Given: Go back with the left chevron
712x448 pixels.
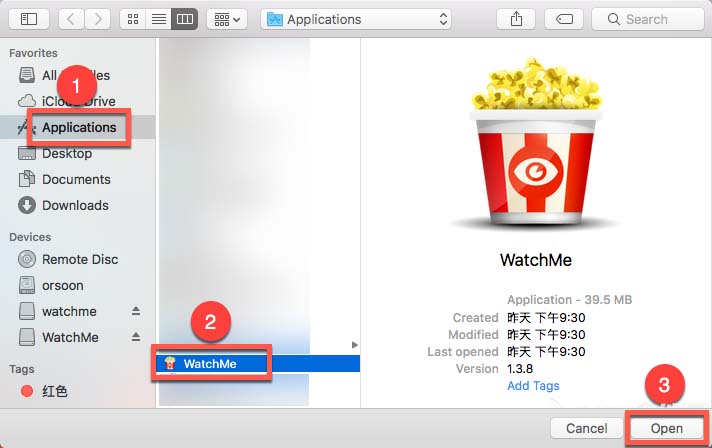Looking at the screenshot, I should pyautogui.click(x=71, y=19).
